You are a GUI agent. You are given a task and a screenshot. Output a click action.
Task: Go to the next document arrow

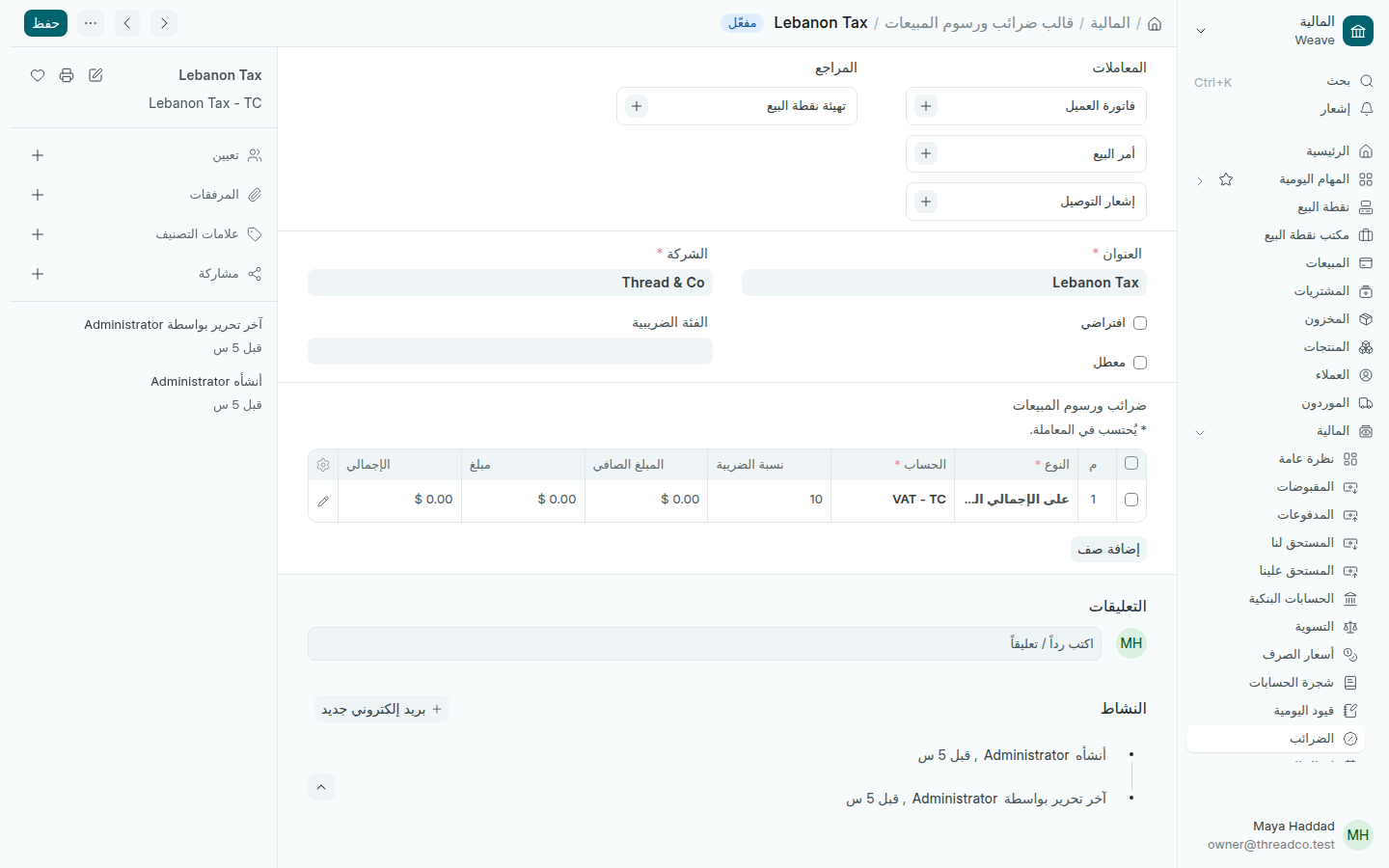[127, 23]
